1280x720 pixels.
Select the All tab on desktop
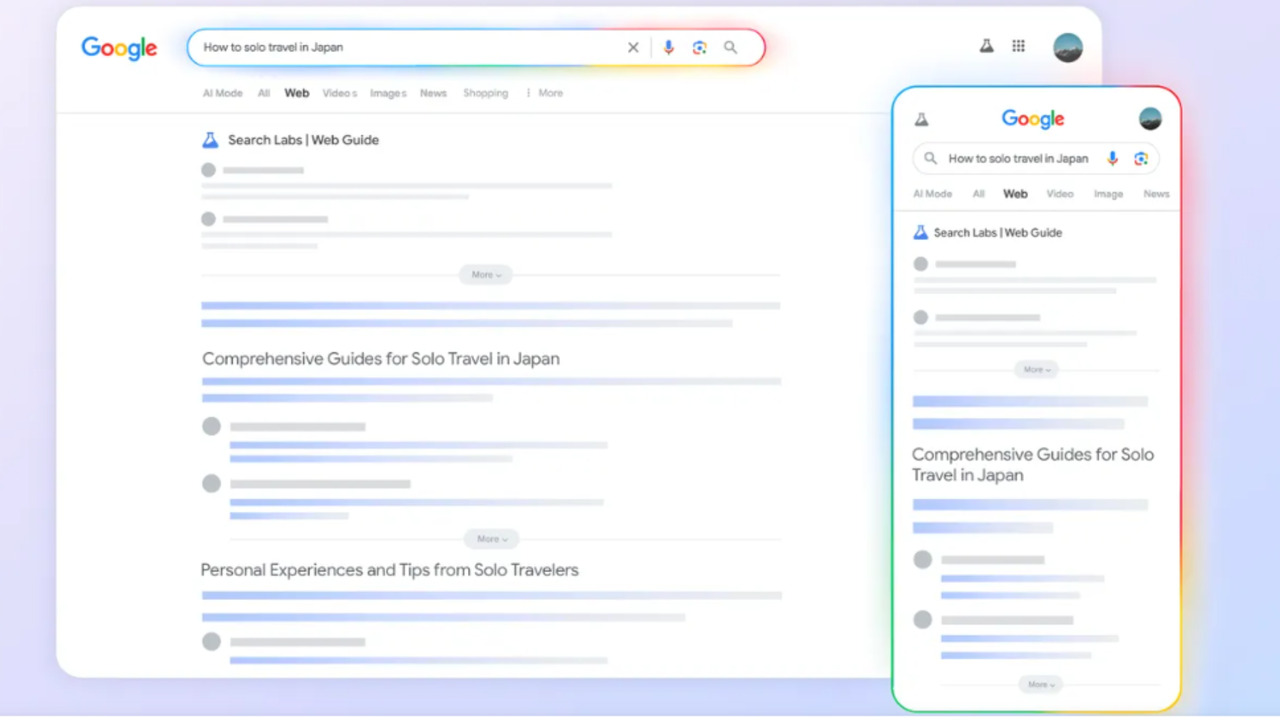(x=264, y=93)
